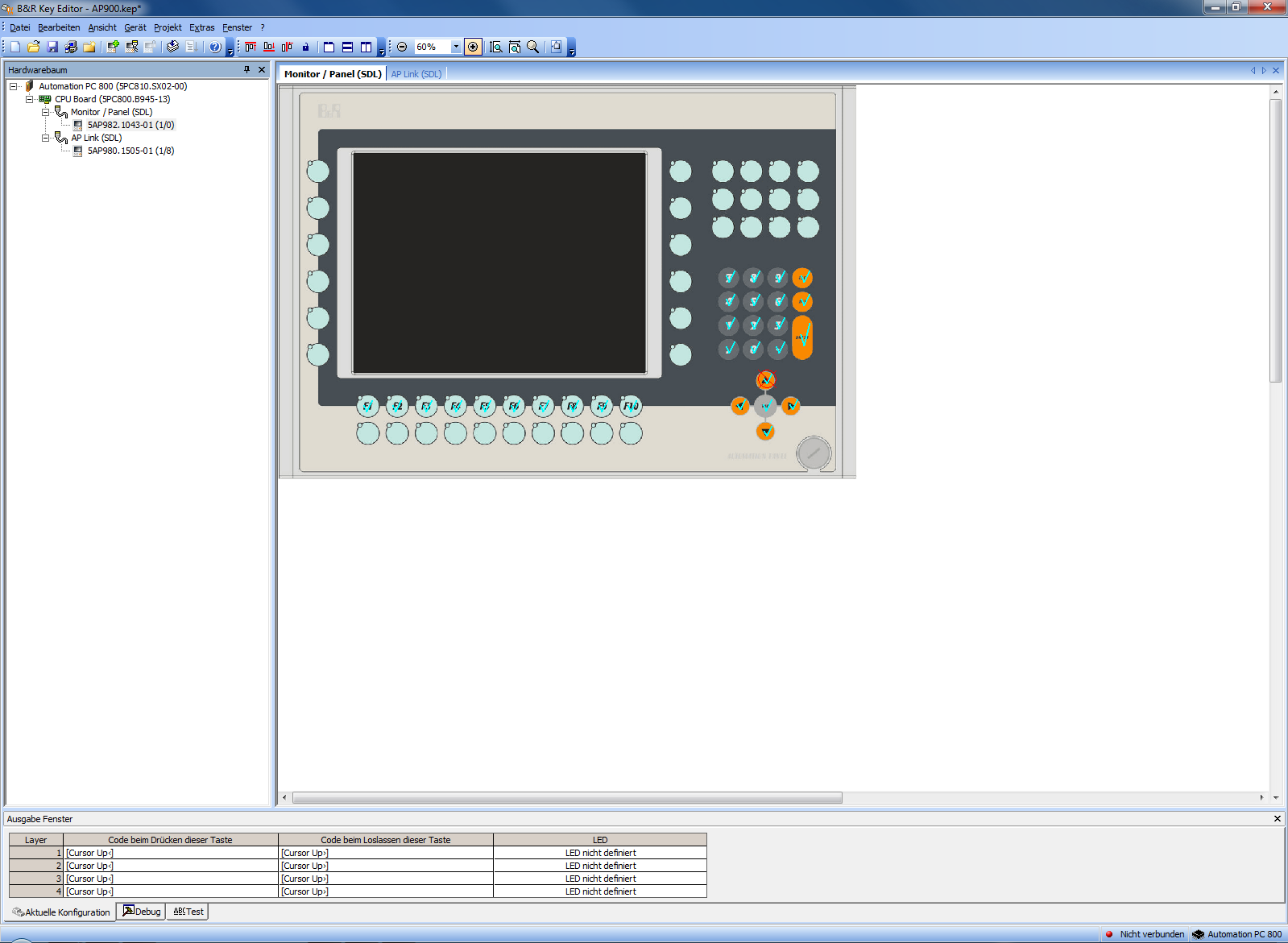Open the Help question mark icon
This screenshot has width=1288, height=943.
pos(215,47)
